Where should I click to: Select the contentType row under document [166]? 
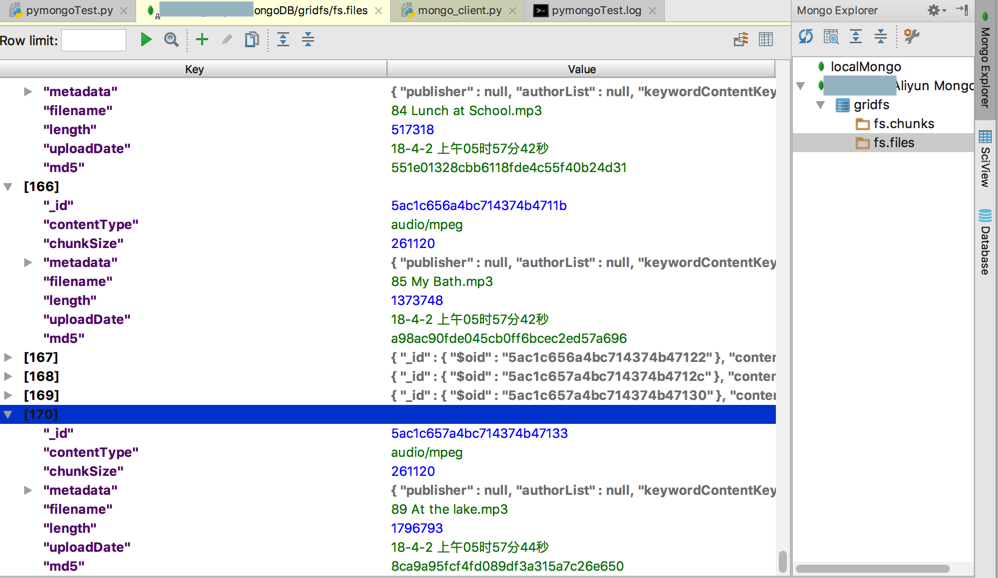point(388,225)
